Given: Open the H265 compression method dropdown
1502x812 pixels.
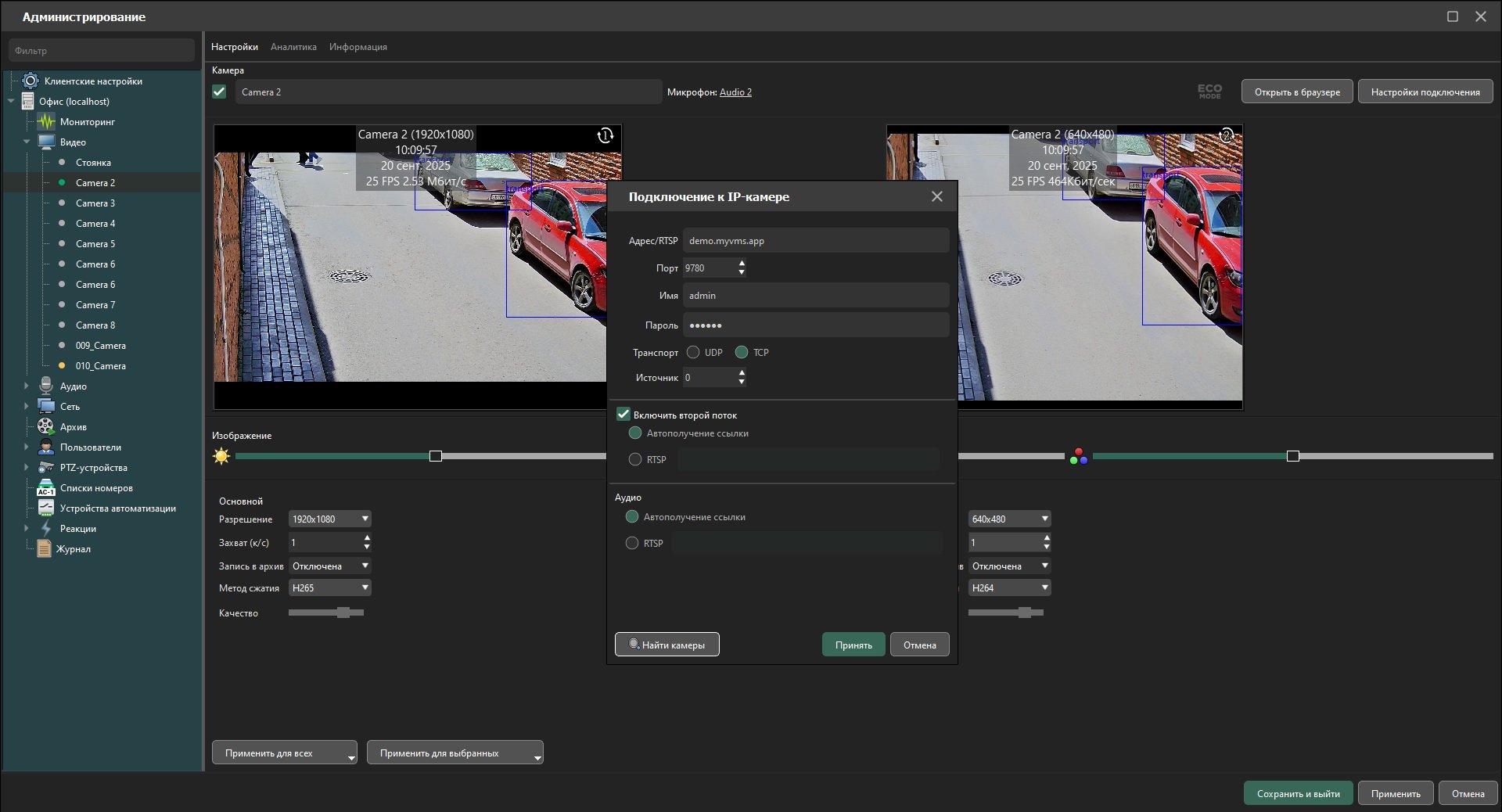Looking at the screenshot, I should coord(329,588).
